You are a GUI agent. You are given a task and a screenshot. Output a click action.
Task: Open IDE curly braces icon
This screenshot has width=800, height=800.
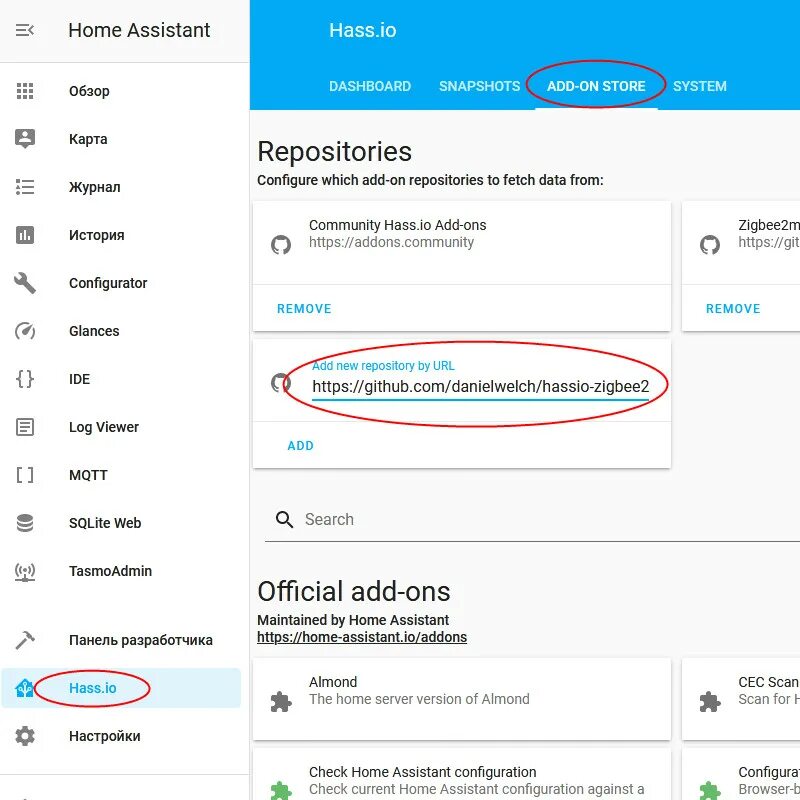point(24,379)
